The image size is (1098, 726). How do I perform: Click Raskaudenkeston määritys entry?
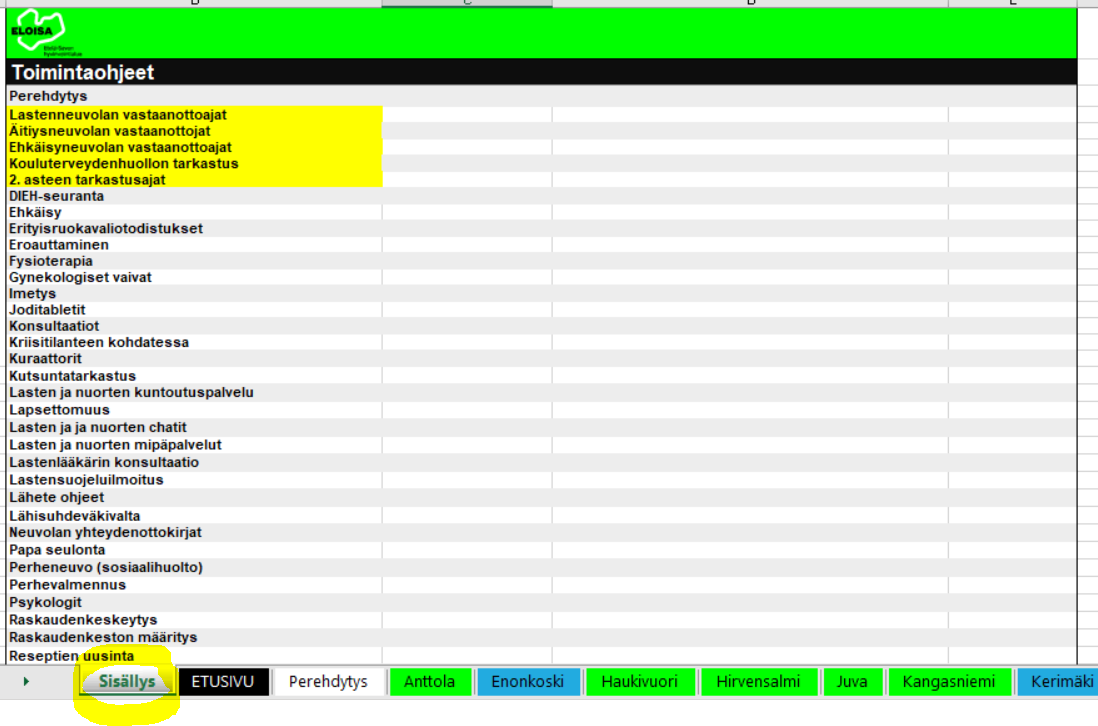tap(103, 637)
